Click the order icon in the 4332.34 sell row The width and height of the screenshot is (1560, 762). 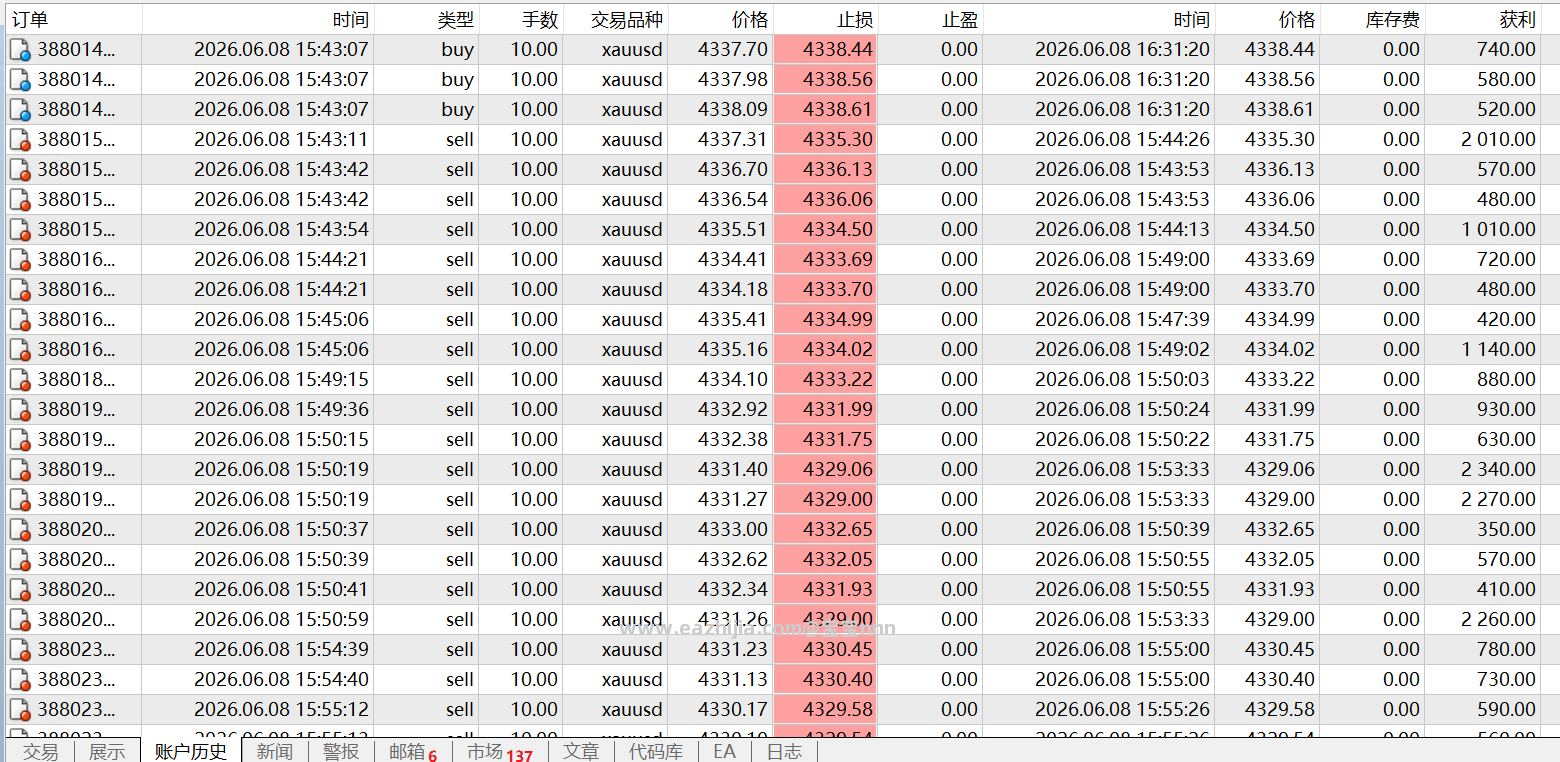(20, 589)
